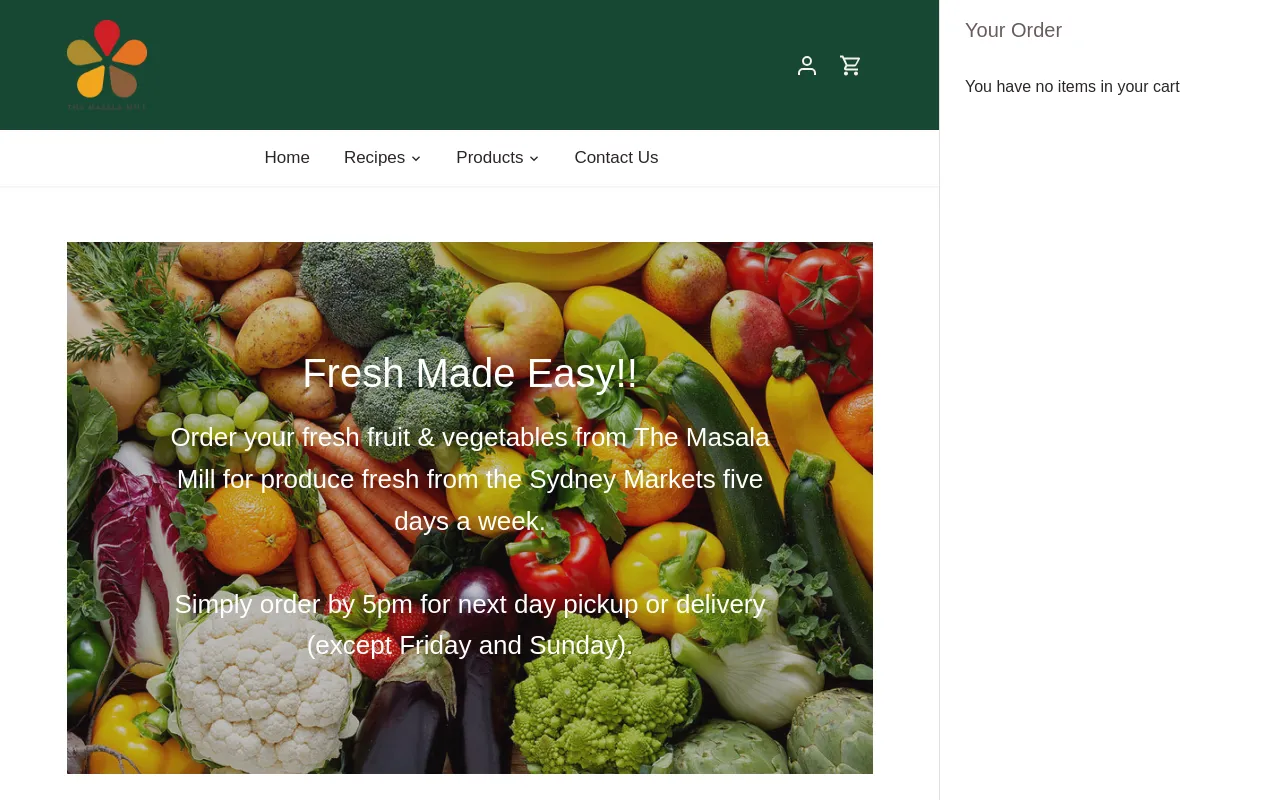Click the Fresh Made Easy!! heading
This screenshot has height=800, width=1280.
point(470,373)
